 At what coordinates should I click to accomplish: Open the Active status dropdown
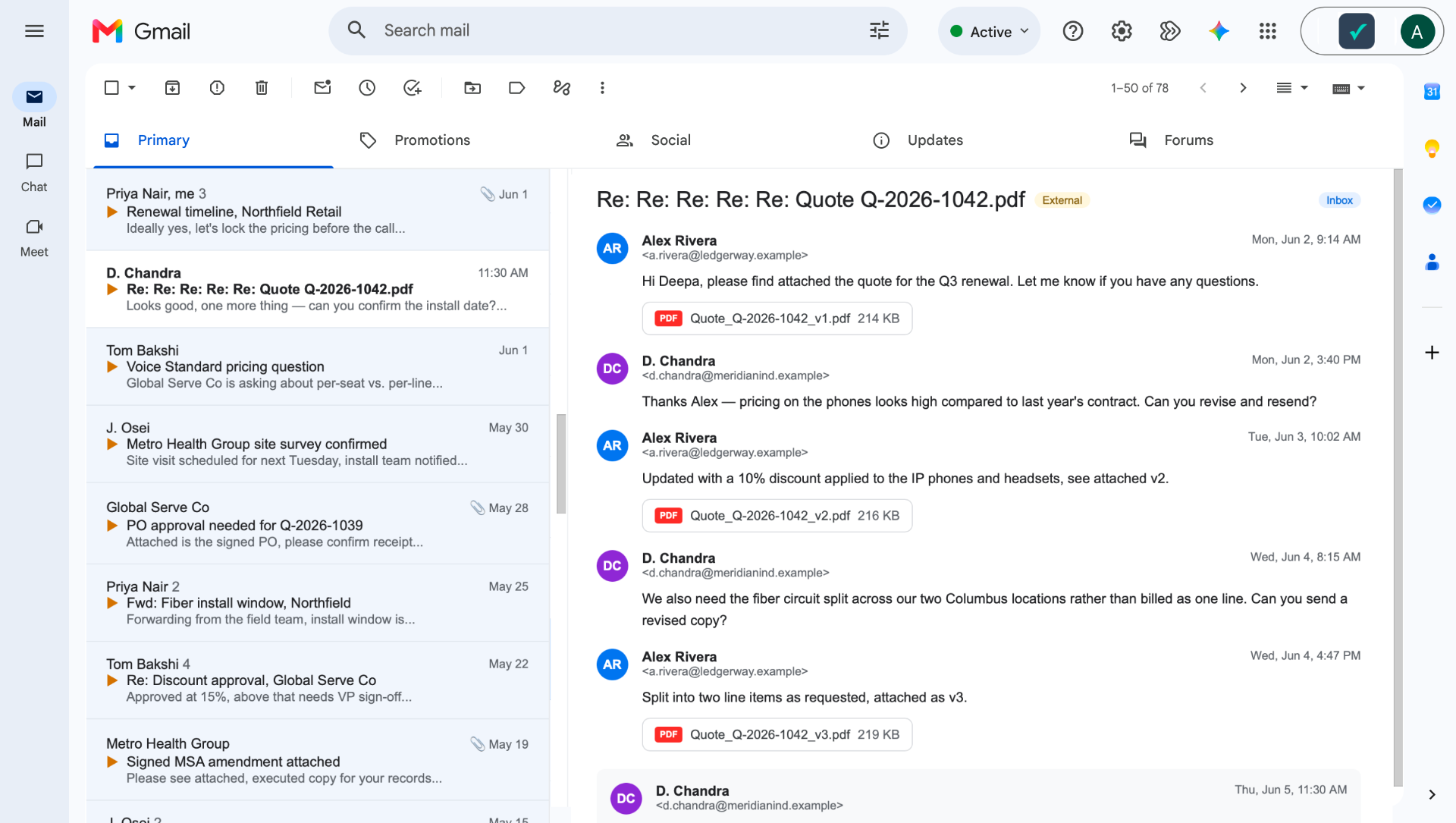click(989, 31)
